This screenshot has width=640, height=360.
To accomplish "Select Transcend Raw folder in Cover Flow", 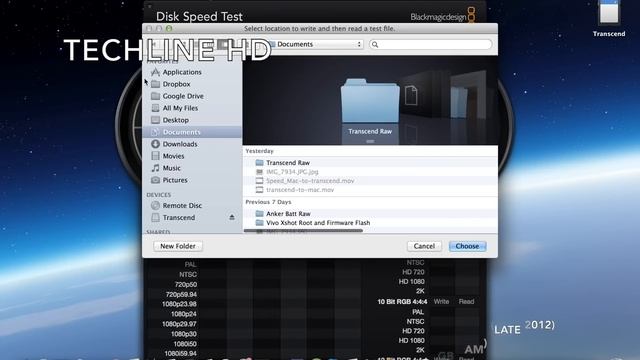I will point(370,101).
